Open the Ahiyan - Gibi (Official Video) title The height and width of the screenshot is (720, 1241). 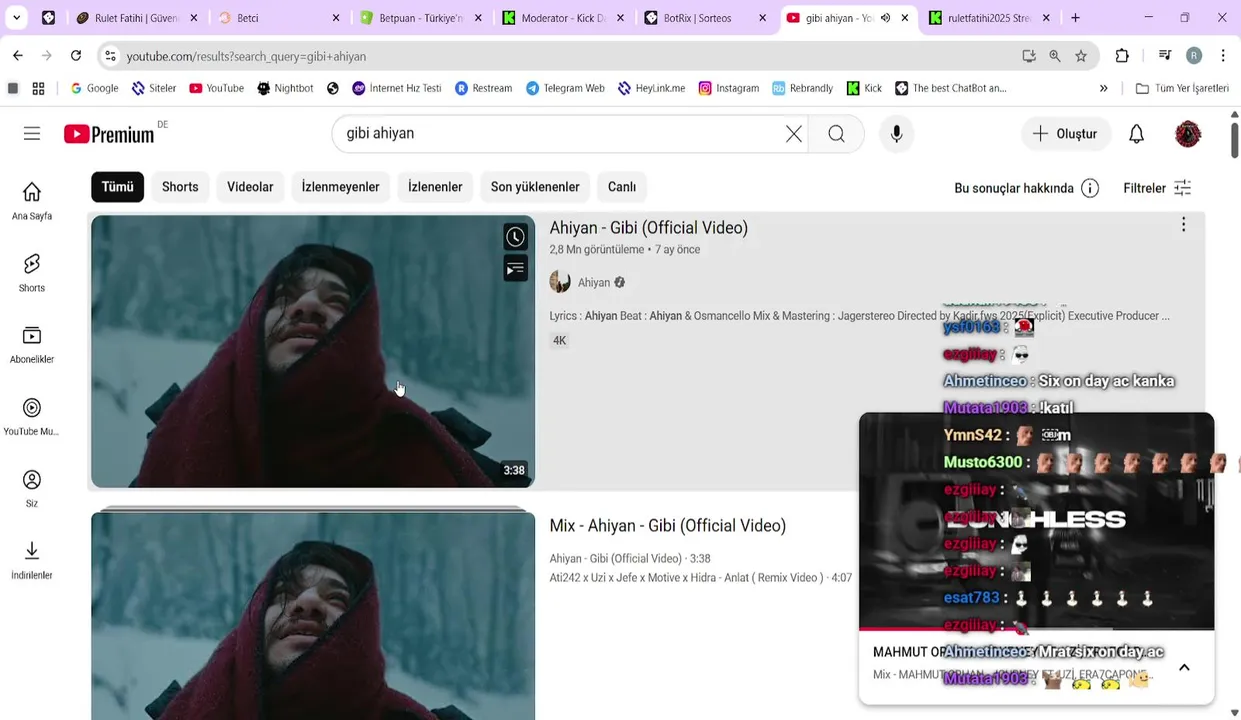point(648,228)
